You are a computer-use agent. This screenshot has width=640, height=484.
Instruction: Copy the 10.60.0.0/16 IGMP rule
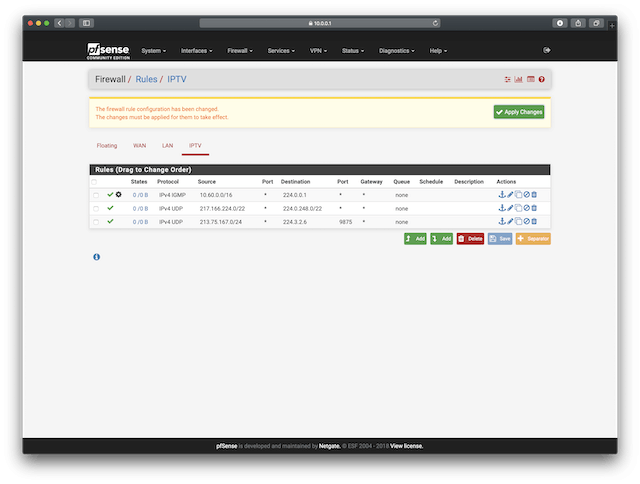point(518,195)
